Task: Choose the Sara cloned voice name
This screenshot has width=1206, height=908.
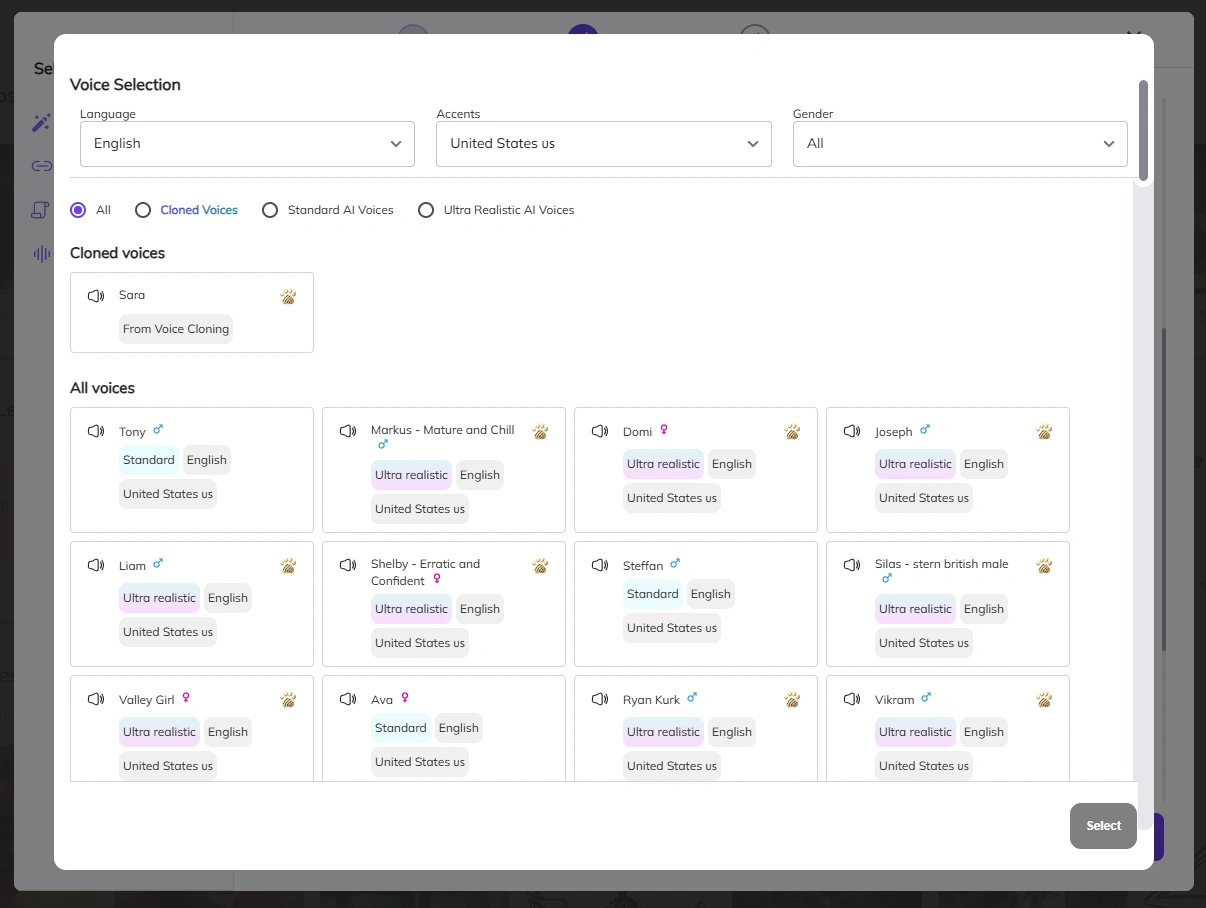Action: 132,295
